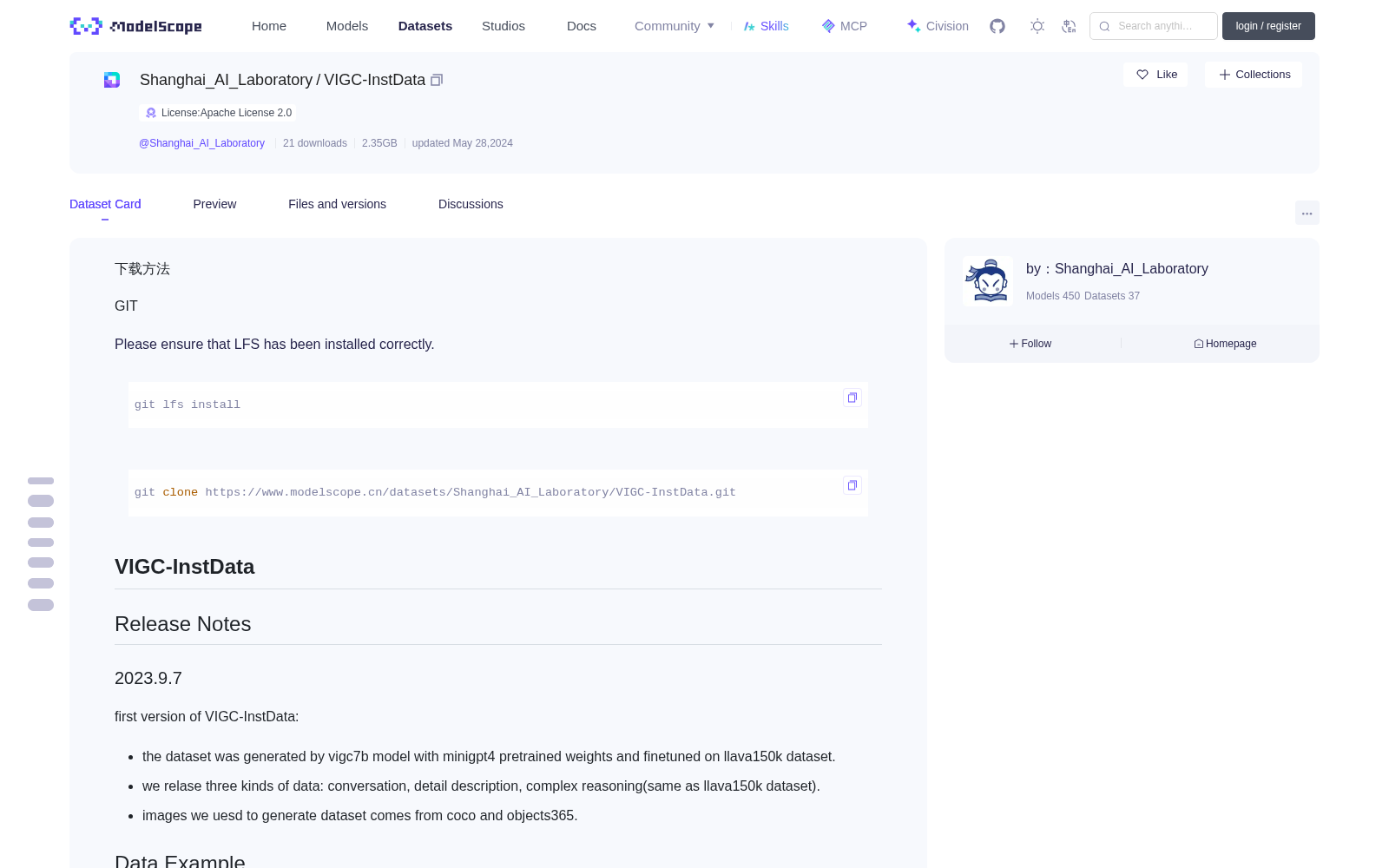Open Studios in the navigation
The image size is (1389, 868).
[504, 26]
